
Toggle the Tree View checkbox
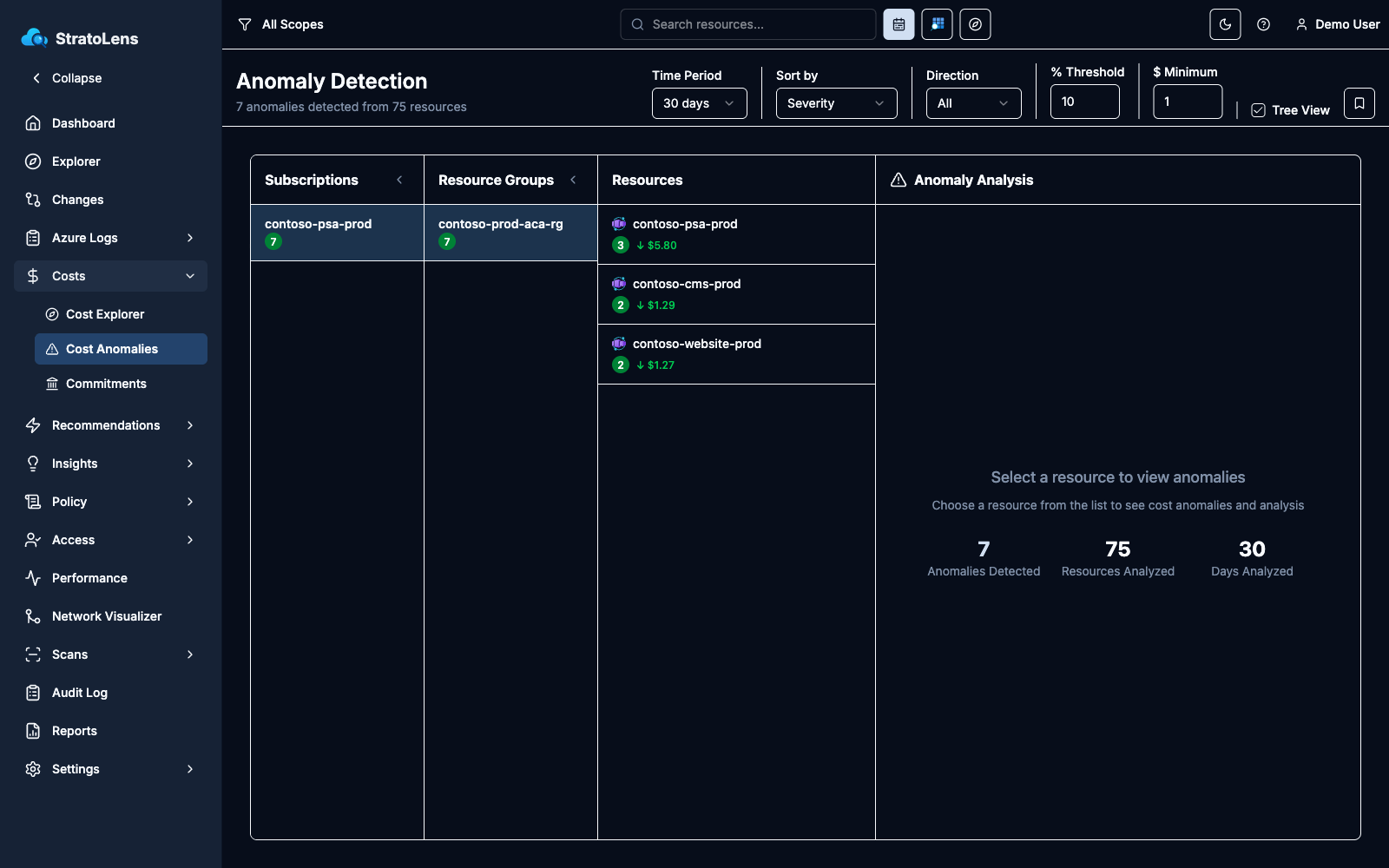point(1258,110)
